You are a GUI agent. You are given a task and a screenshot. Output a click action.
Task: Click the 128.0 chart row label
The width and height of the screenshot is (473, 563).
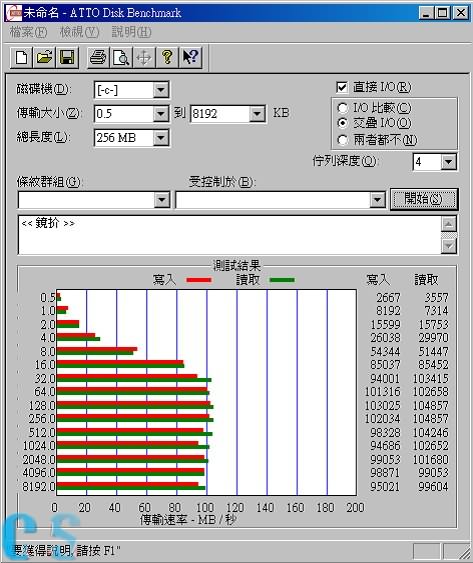(x=42, y=406)
